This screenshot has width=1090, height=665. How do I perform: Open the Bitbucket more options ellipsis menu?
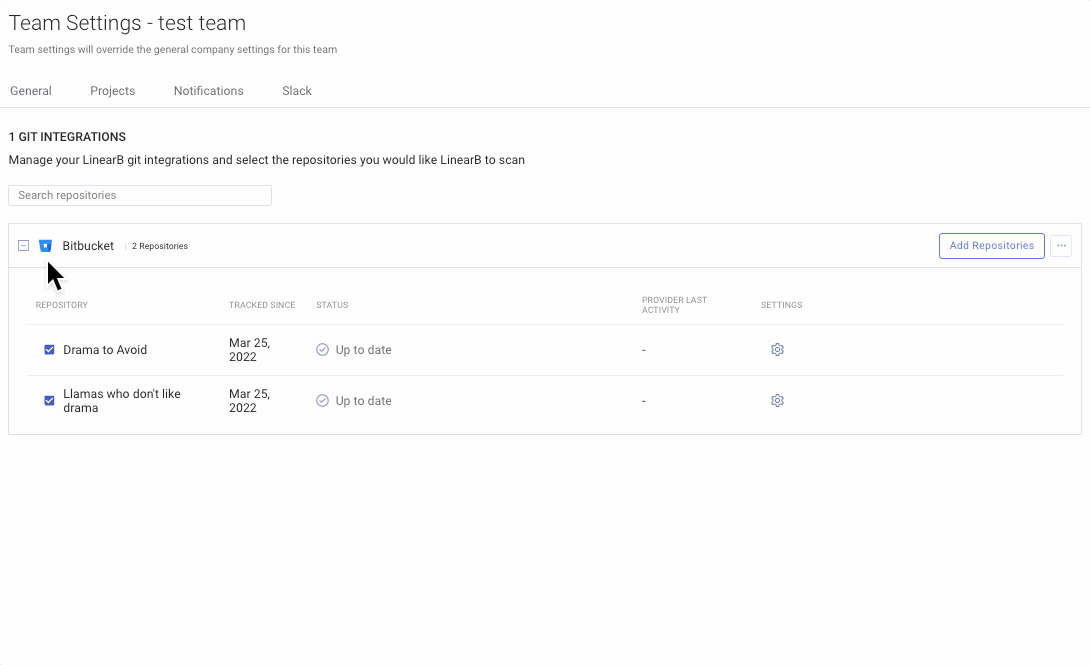coord(1061,246)
